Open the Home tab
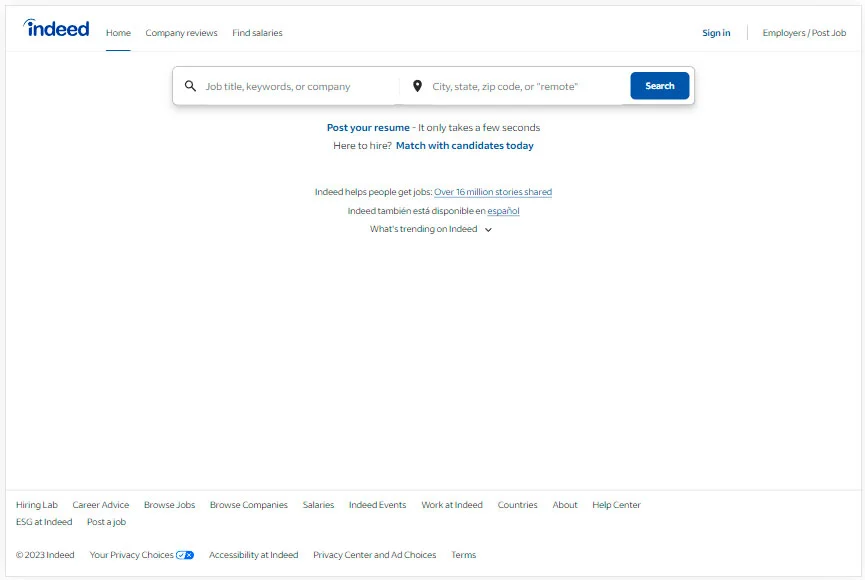Viewport: 865px width, 580px height. (x=118, y=33)
